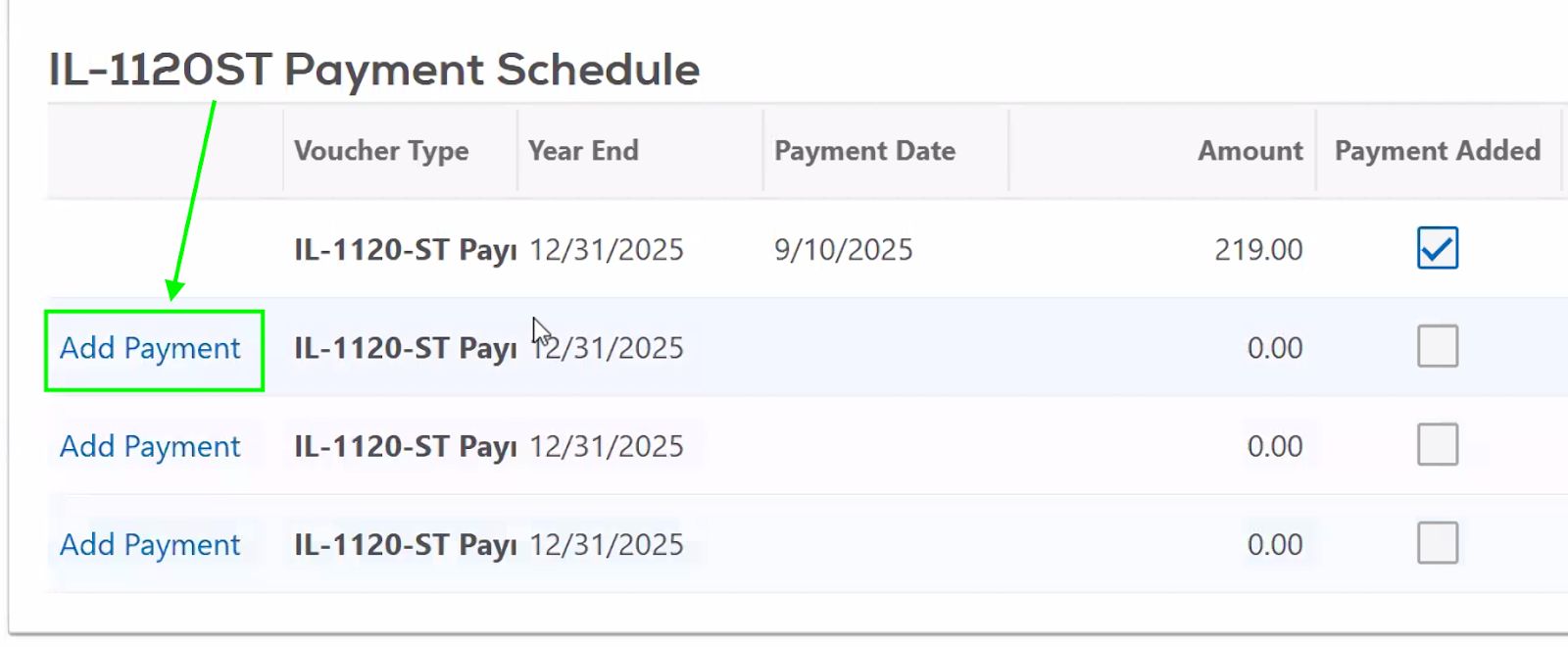
Task: Sort by the Amount column header
Action: (x=1249, y=151)
